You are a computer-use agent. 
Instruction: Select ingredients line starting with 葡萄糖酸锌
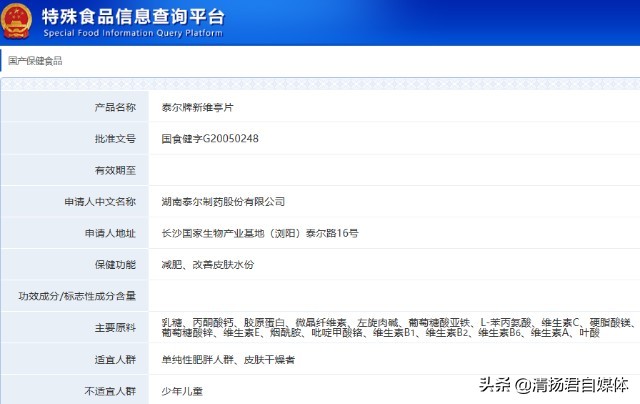(380, 333)
